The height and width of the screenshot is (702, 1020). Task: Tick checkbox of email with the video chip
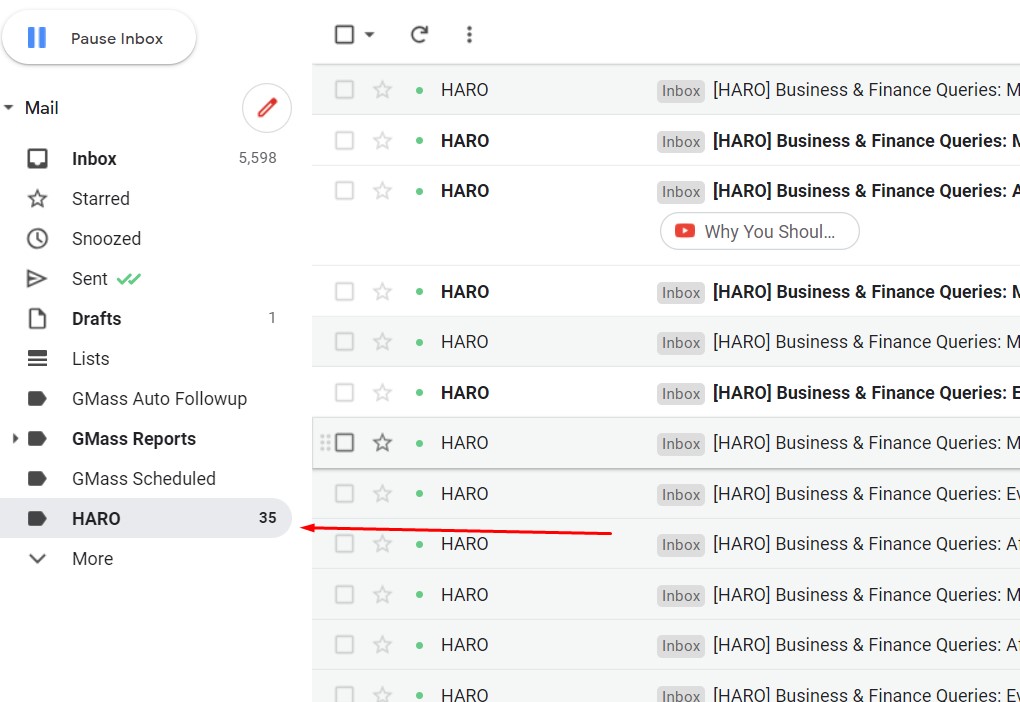tap(344, 191)
